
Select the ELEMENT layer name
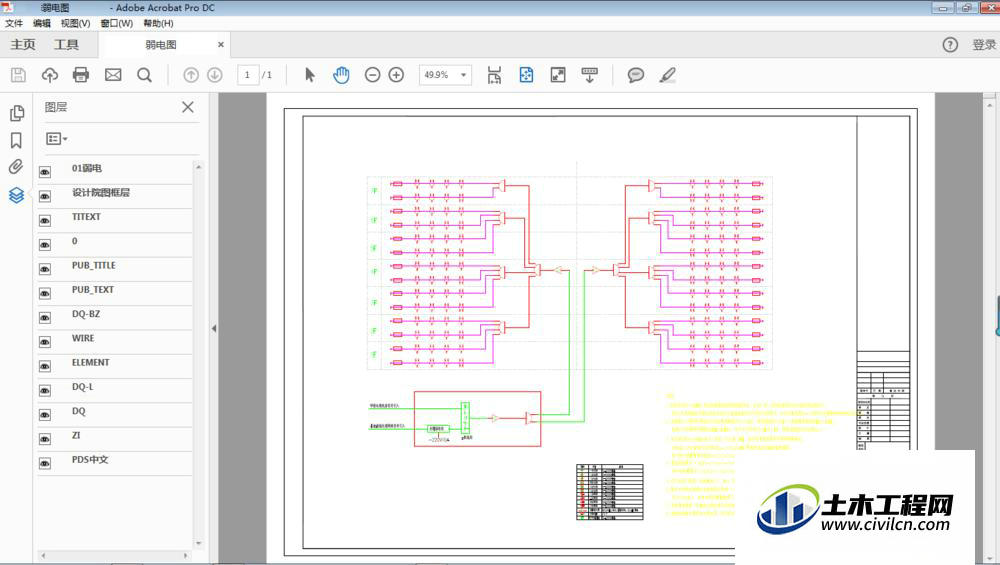pyautogui.click(x=91, y=362)
